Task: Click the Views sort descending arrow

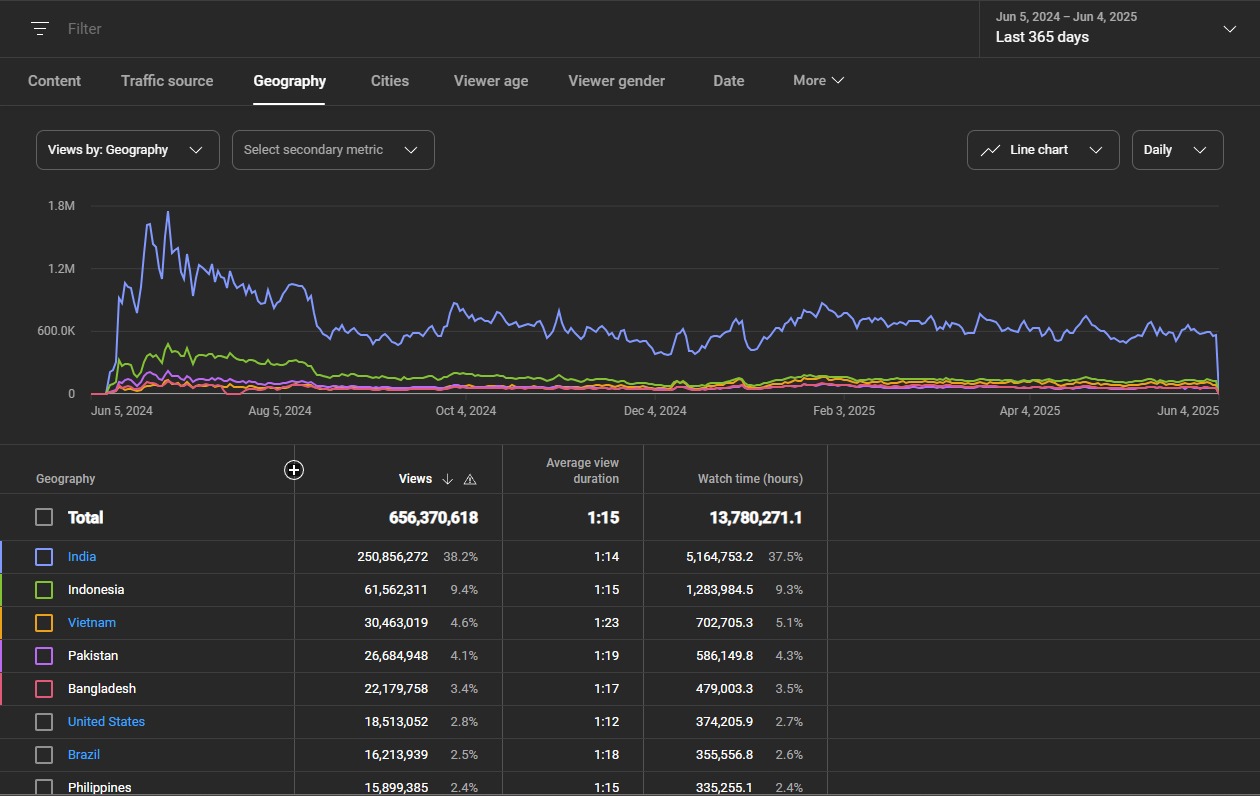Action: (447, 479)
